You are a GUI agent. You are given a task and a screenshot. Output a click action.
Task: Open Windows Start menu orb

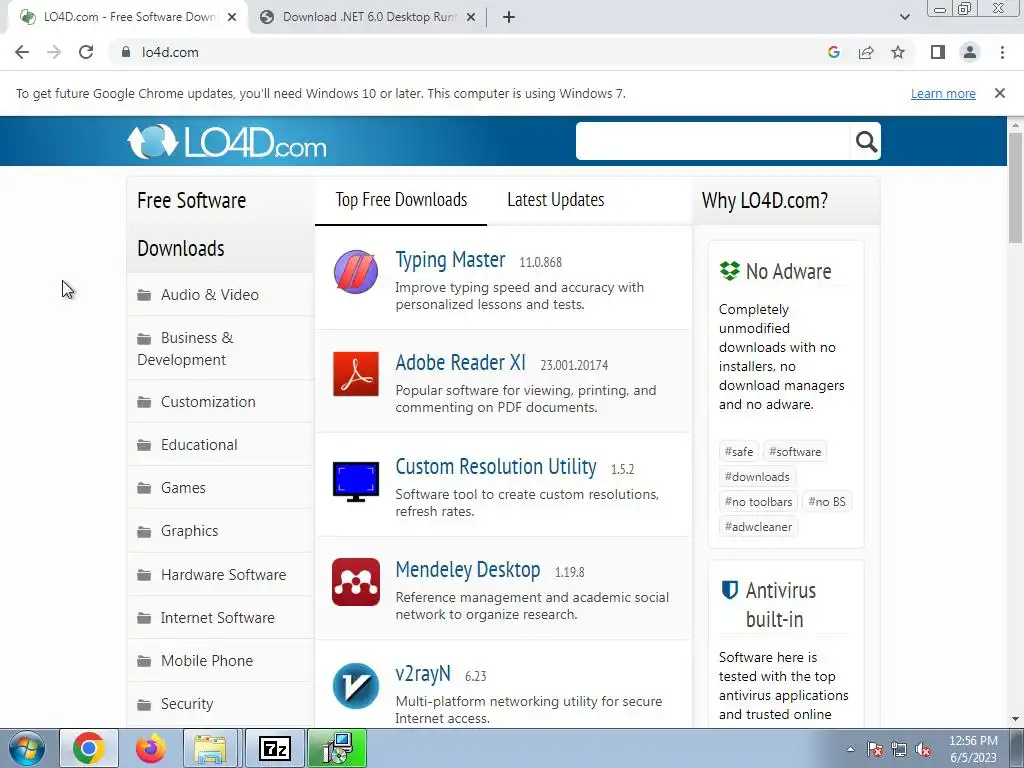[27, 748]
